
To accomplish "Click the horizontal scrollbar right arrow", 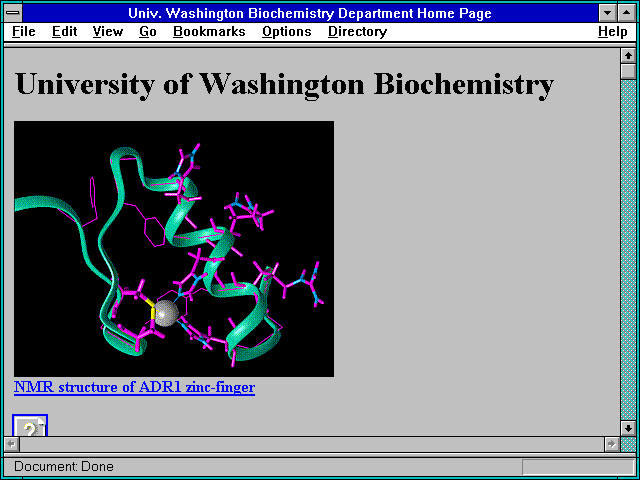I will (611, 444).
